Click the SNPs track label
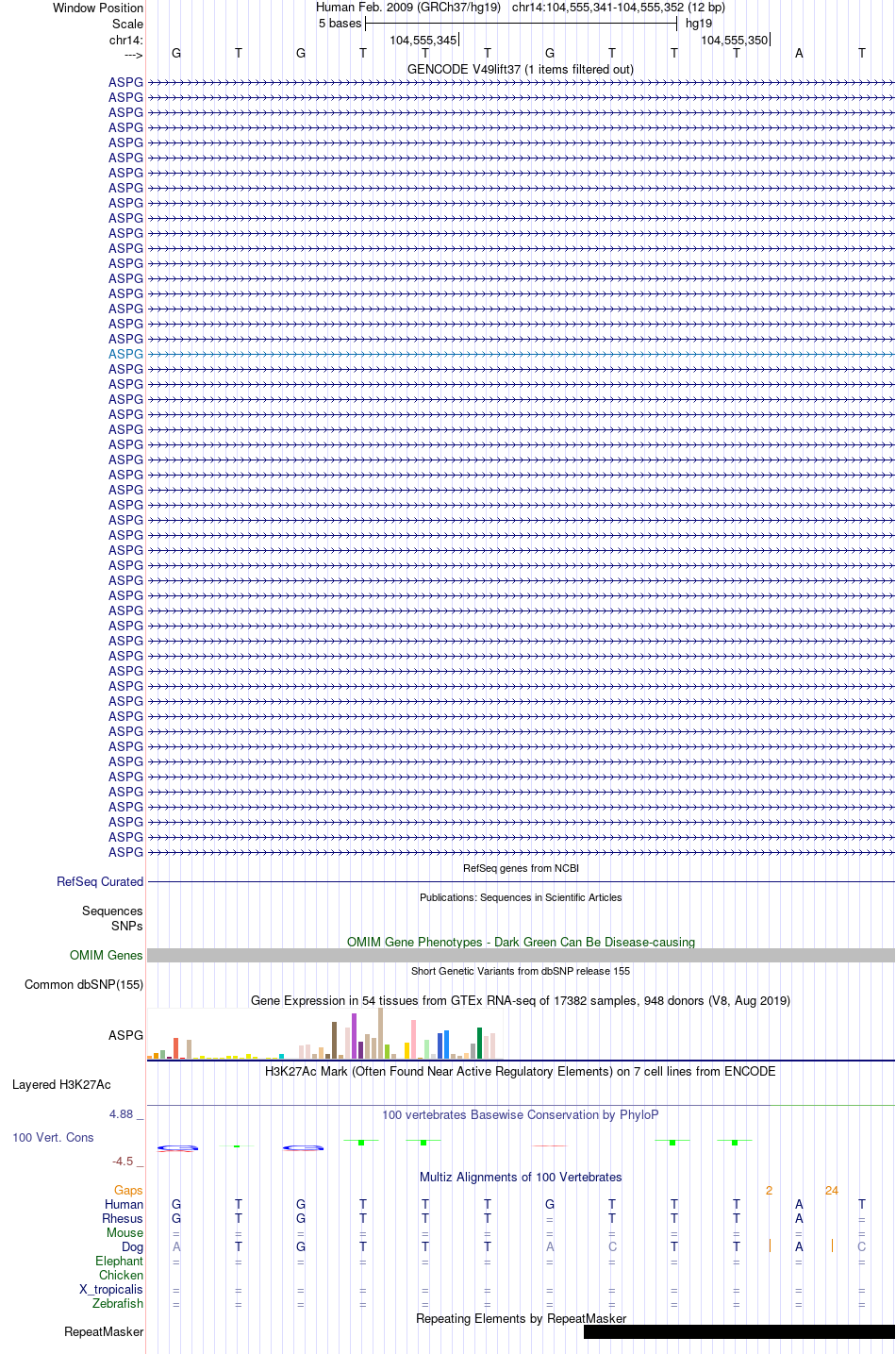 pyautogui.click(x=127, y=926)
